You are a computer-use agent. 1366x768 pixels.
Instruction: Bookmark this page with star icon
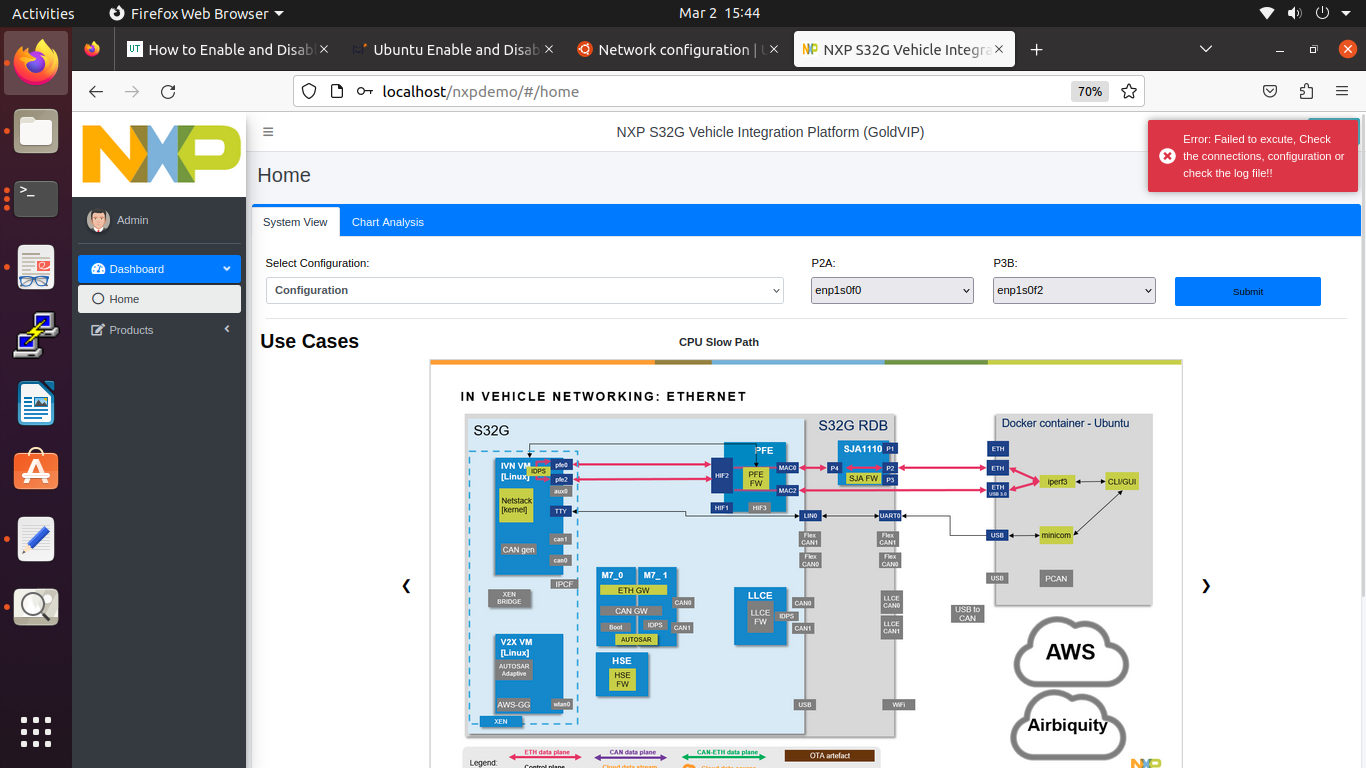(1129, 91)
